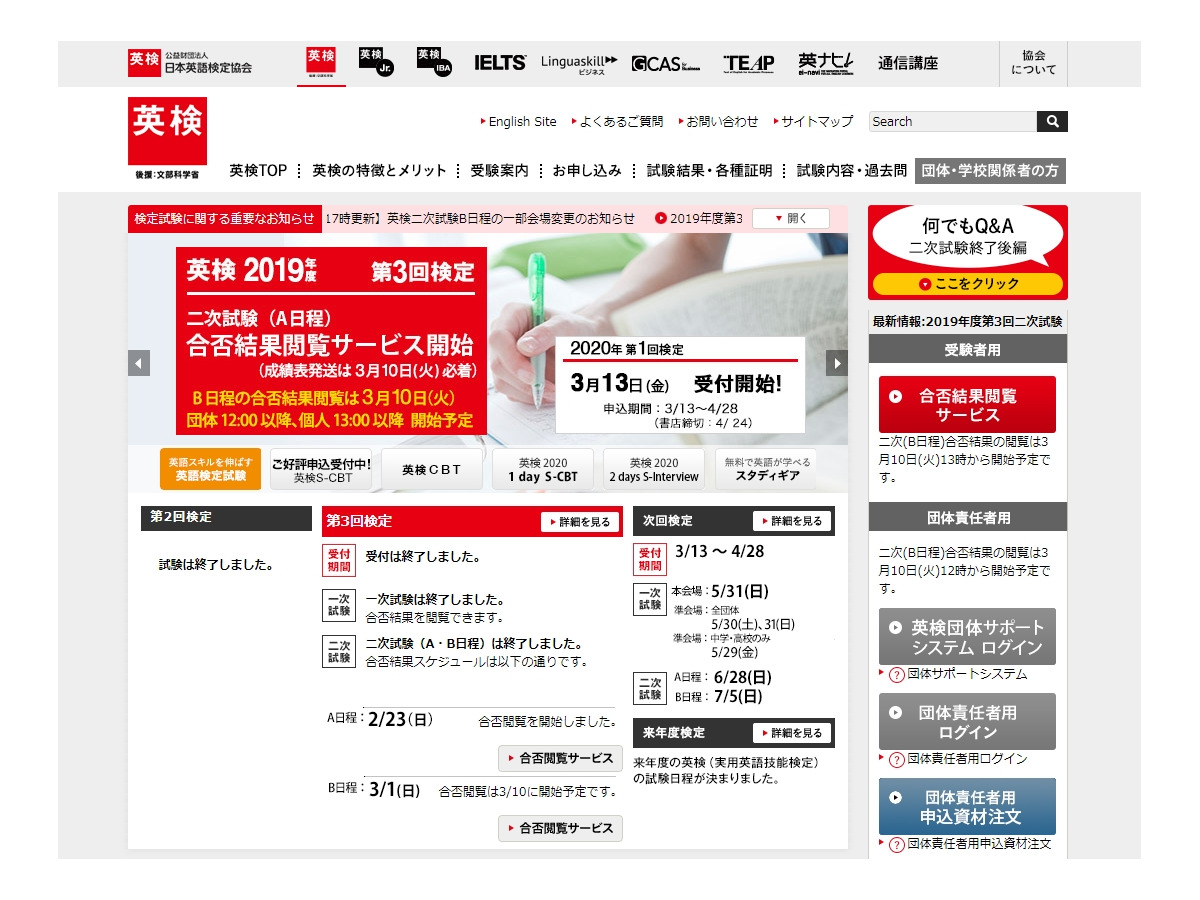Click the 2019年度第3回検定 main banner
This screenshot has height=900, width=1200.
[x=331, y=340]
